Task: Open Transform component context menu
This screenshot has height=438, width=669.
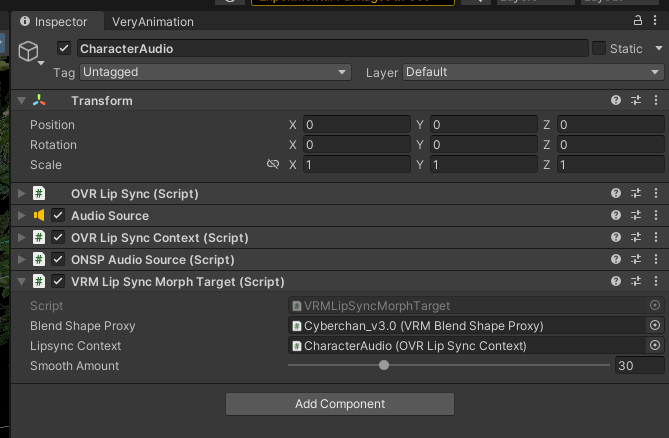Action: click(656, 100)
